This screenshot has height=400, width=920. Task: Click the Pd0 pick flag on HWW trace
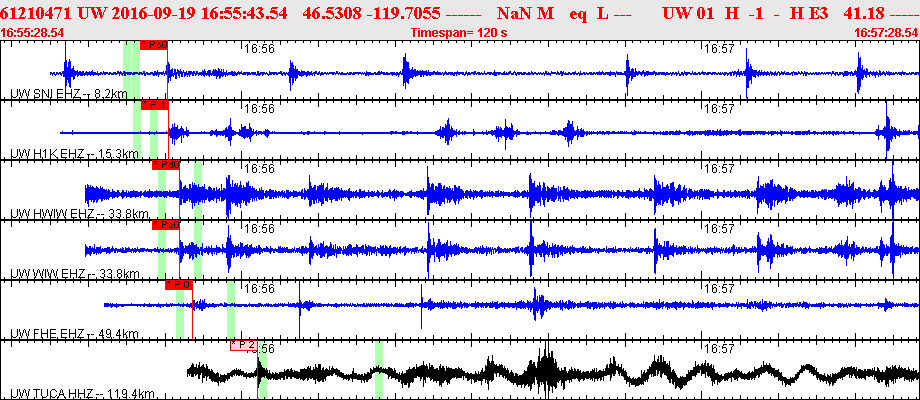166,165
